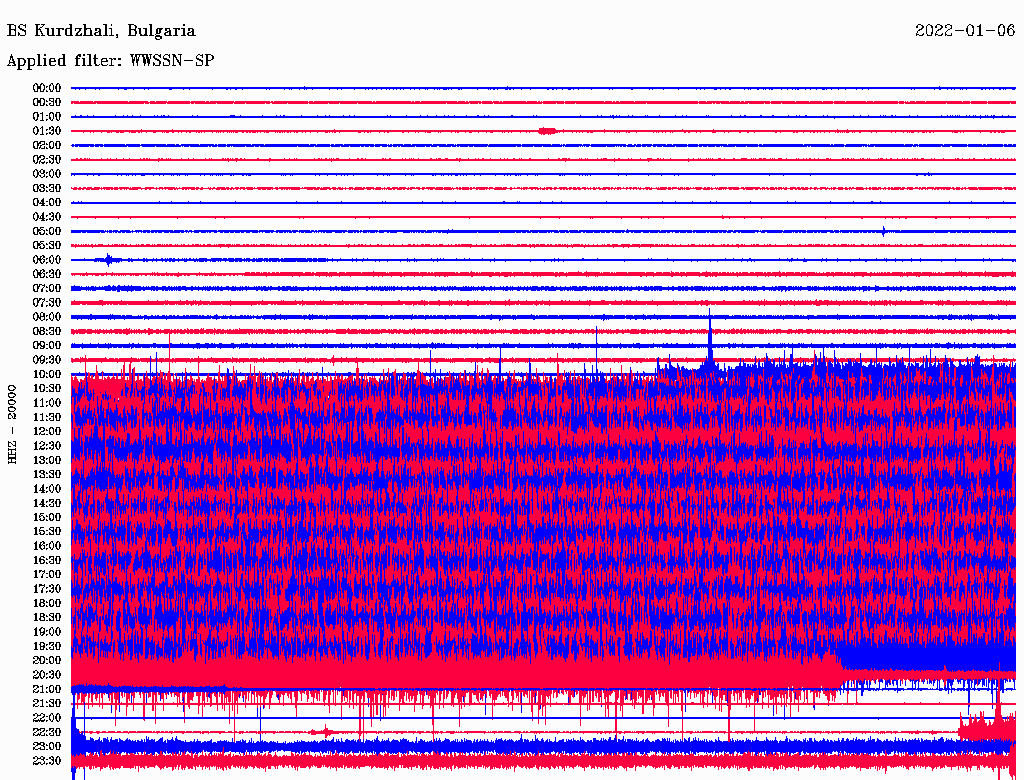Click 'Applied filter: WWSSN-SP' text
Screen dimensions: 1024x780
(x=110, y=61)
